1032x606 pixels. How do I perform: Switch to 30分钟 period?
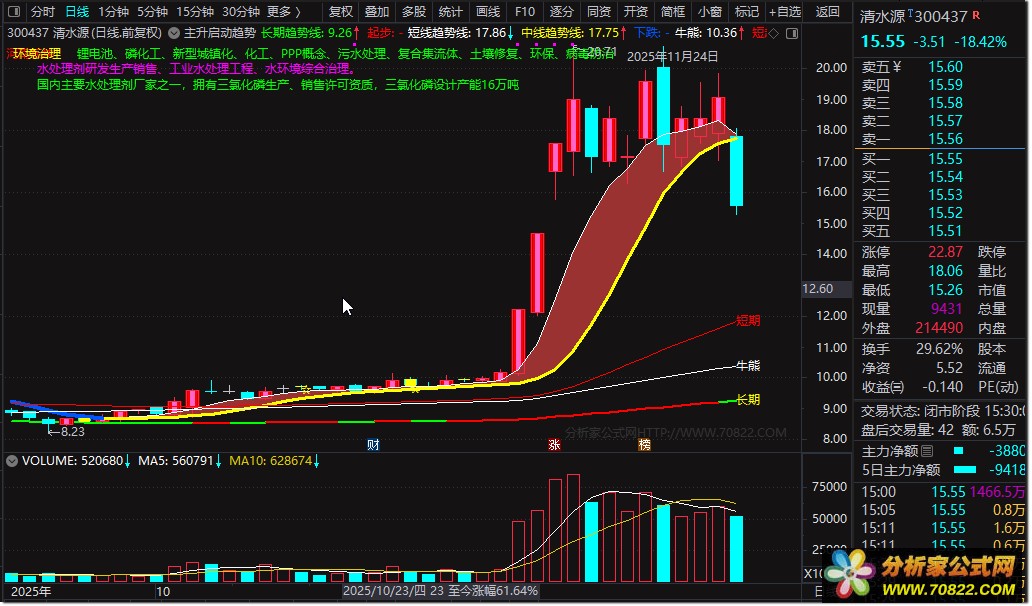pyautogui.click(x=241, y=12)
